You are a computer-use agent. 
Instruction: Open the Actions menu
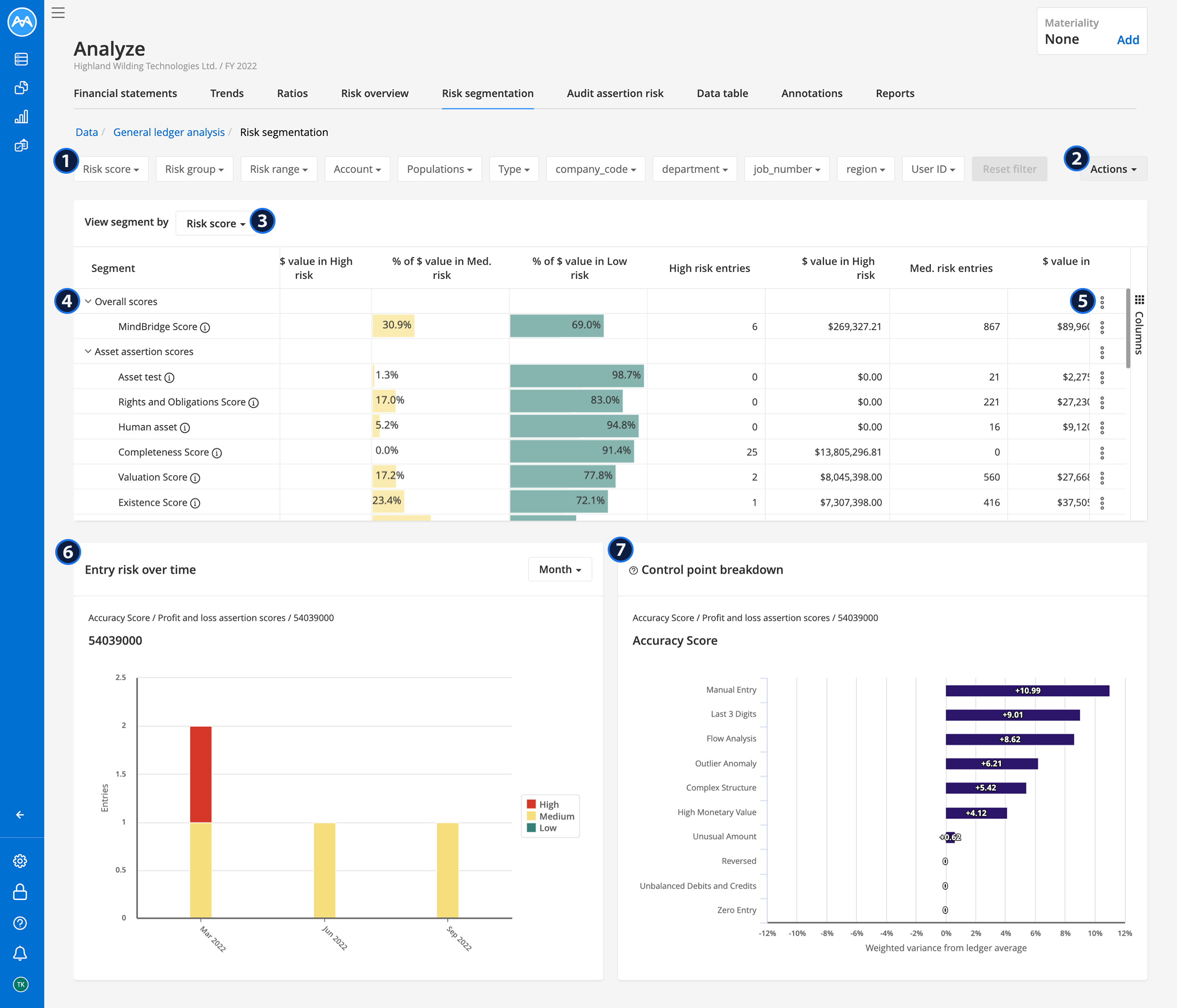[x=1112, y=168]
